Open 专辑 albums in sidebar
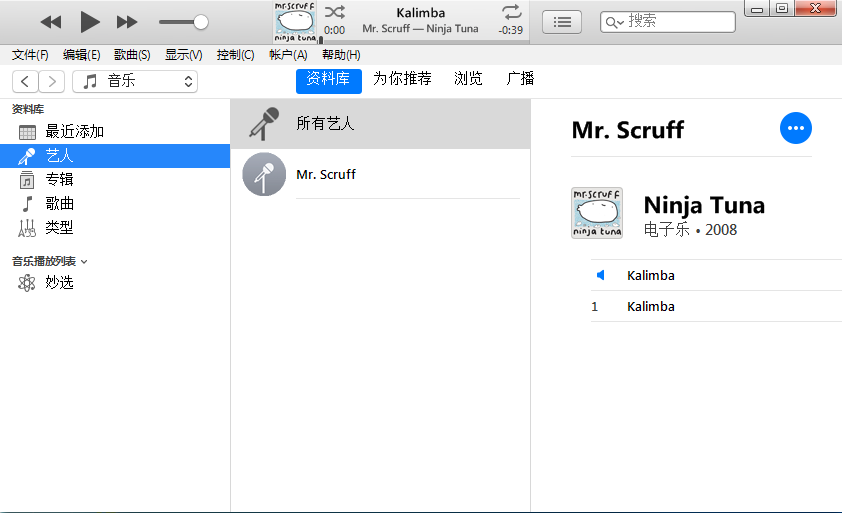Screen dimensions: 842x513 pos(59,179)
